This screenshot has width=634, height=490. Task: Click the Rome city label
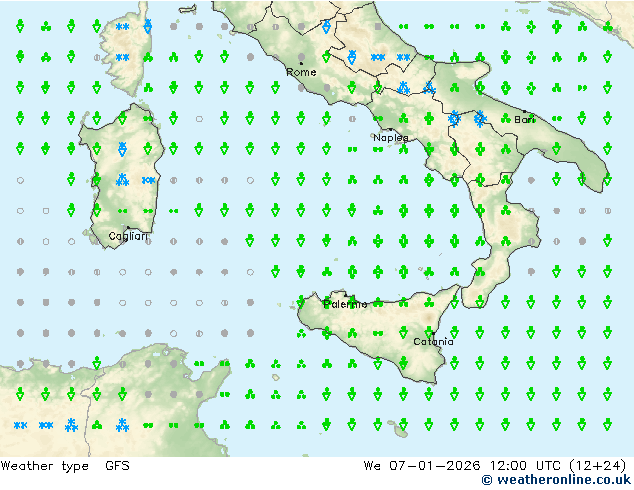tap(301, 72)
